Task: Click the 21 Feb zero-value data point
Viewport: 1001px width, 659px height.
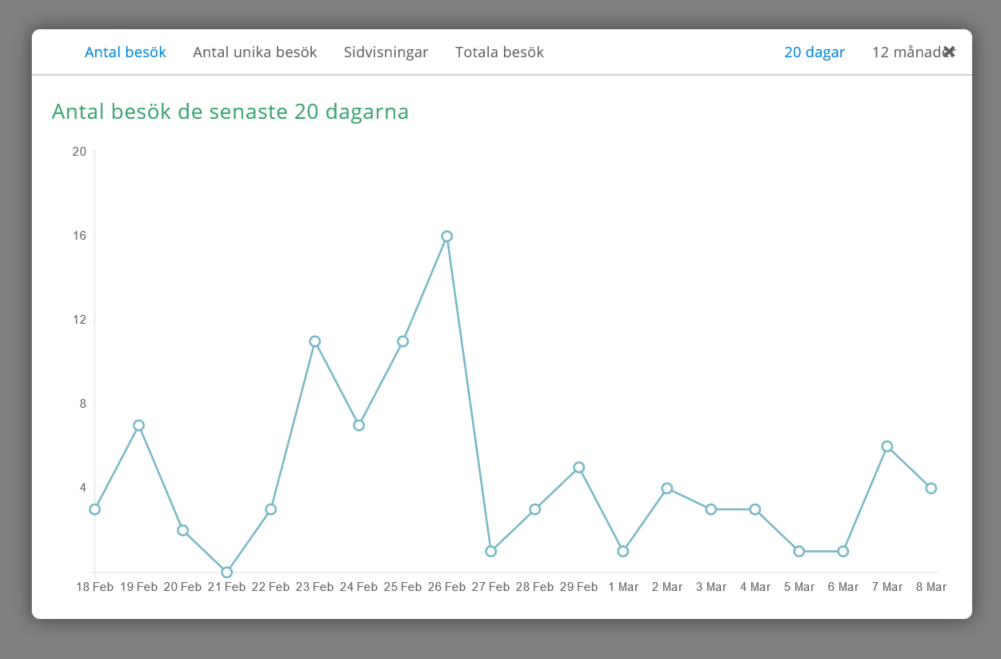Action: tap(227, 572)
